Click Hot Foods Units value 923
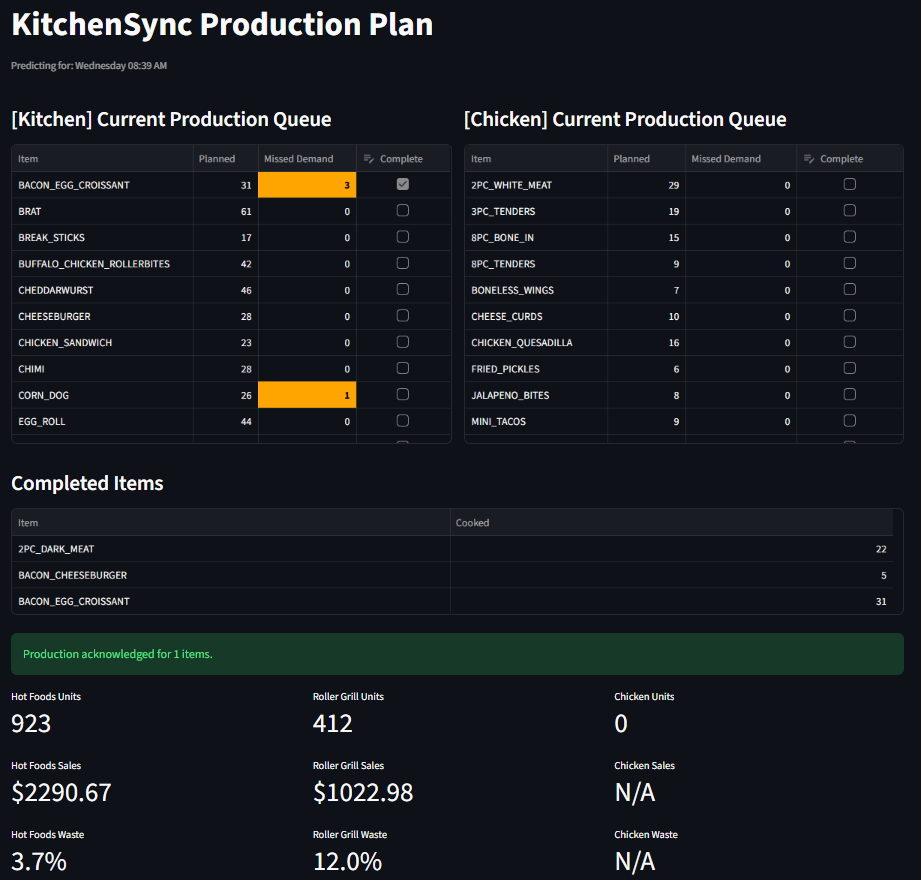 point(31,723)
